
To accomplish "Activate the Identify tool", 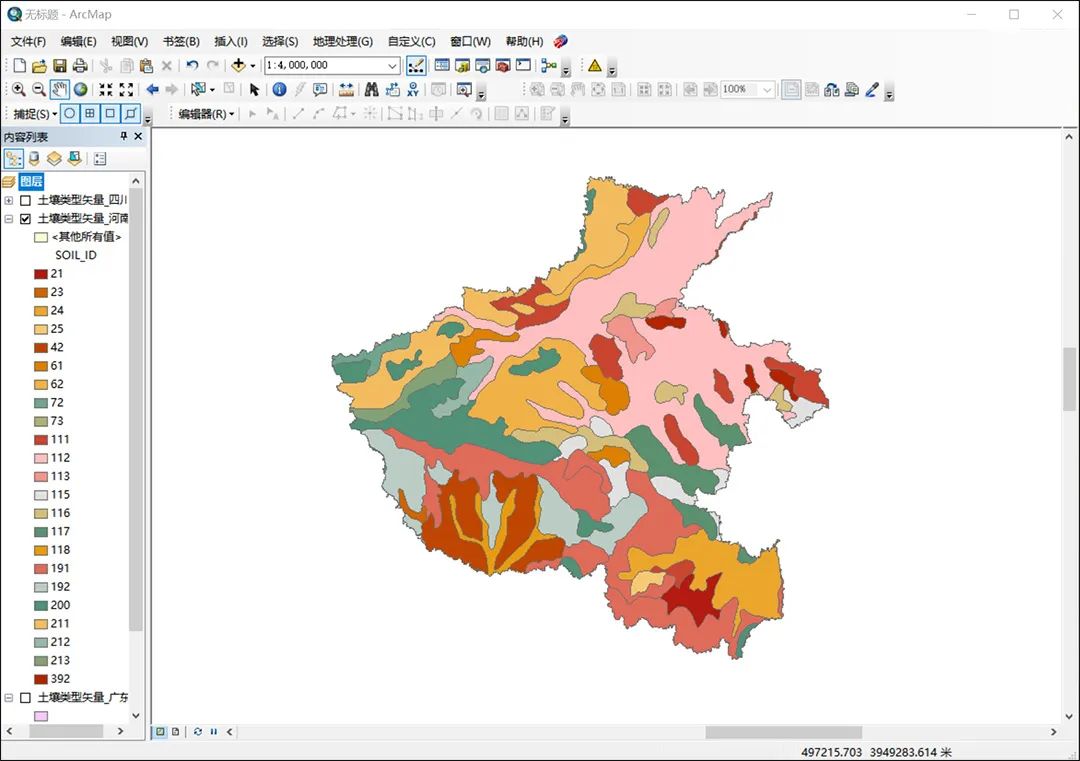I will pos(279,90).
